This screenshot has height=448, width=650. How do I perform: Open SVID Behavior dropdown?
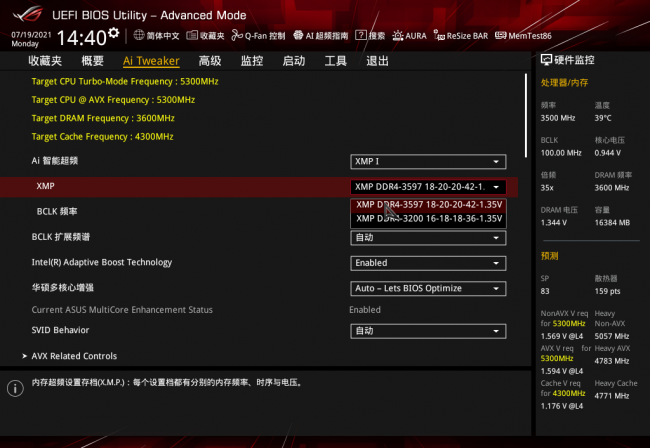[x=428, y=331]
